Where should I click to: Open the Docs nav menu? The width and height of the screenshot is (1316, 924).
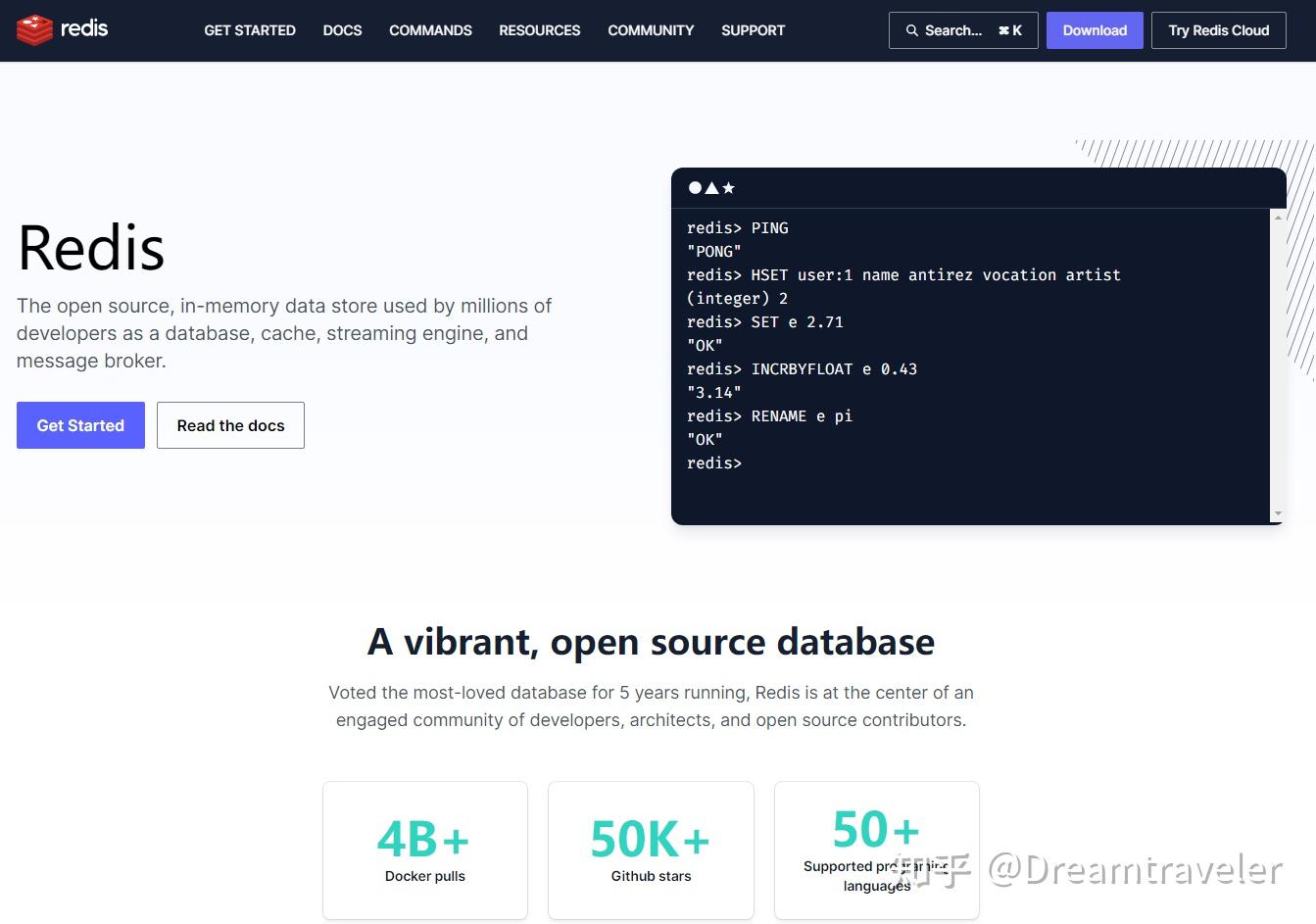[x=342, y=30]
